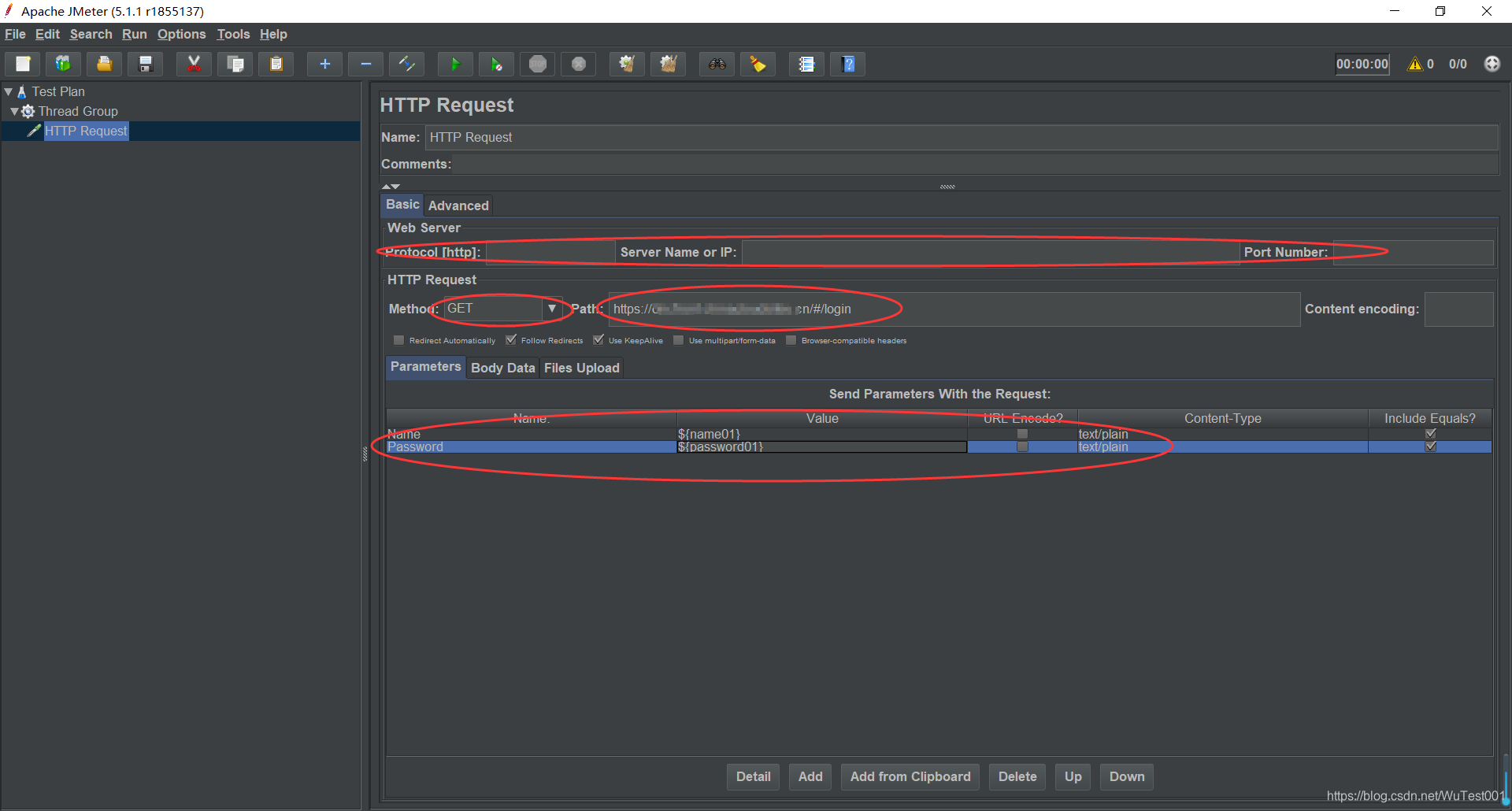The width and height of the screenshot is (1512, 811).
Task: Stop the test with stop icon
Action: coord(537,64)
